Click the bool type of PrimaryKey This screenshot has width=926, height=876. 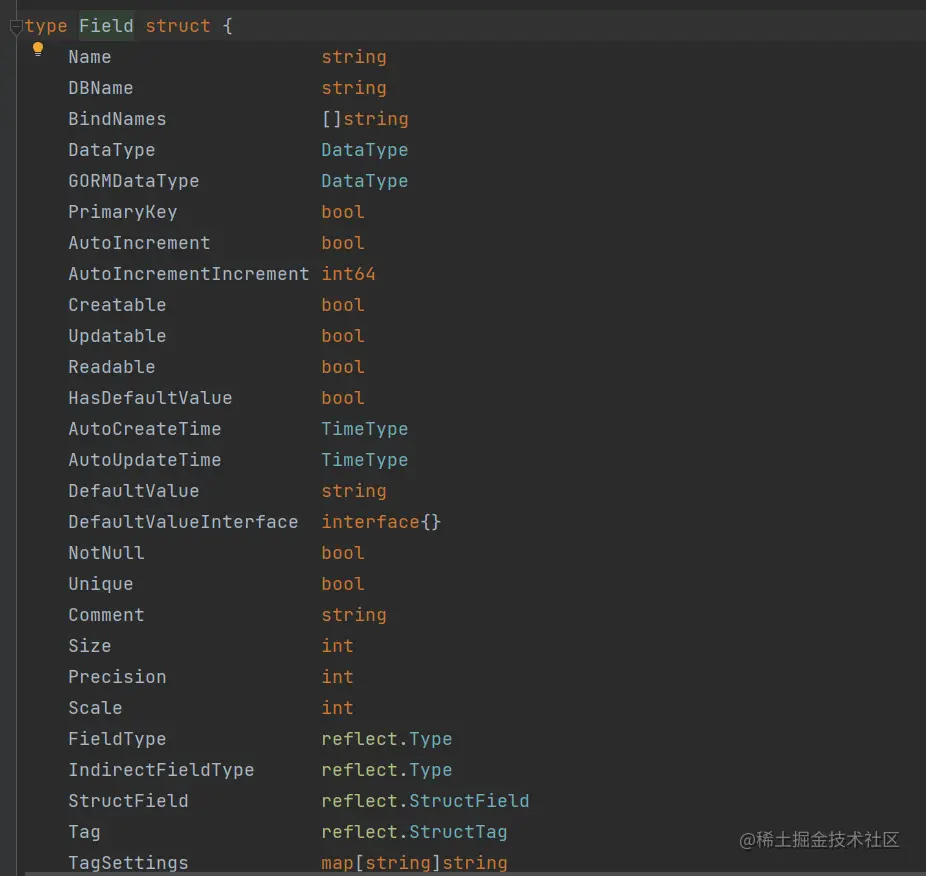pyautogui.click(x=343, y=212)
